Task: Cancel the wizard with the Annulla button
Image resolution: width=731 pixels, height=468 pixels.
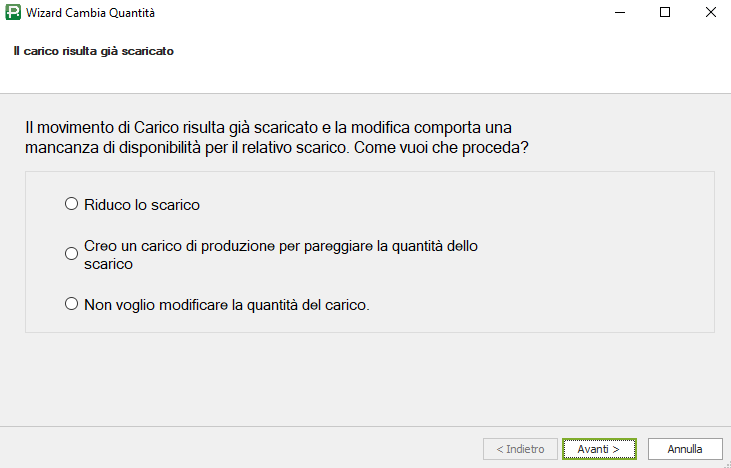Action: (x=685, y=449)
